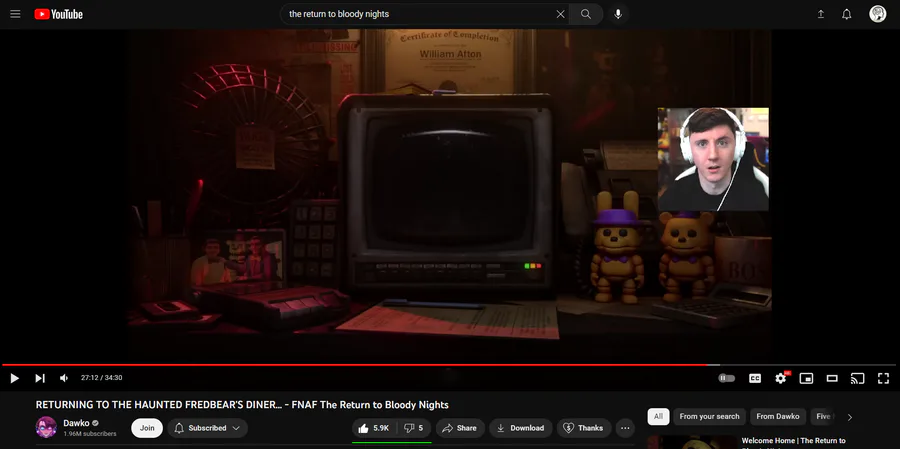Like the video (5.9K)
900x449 pixels.
(x=374, y=428)
